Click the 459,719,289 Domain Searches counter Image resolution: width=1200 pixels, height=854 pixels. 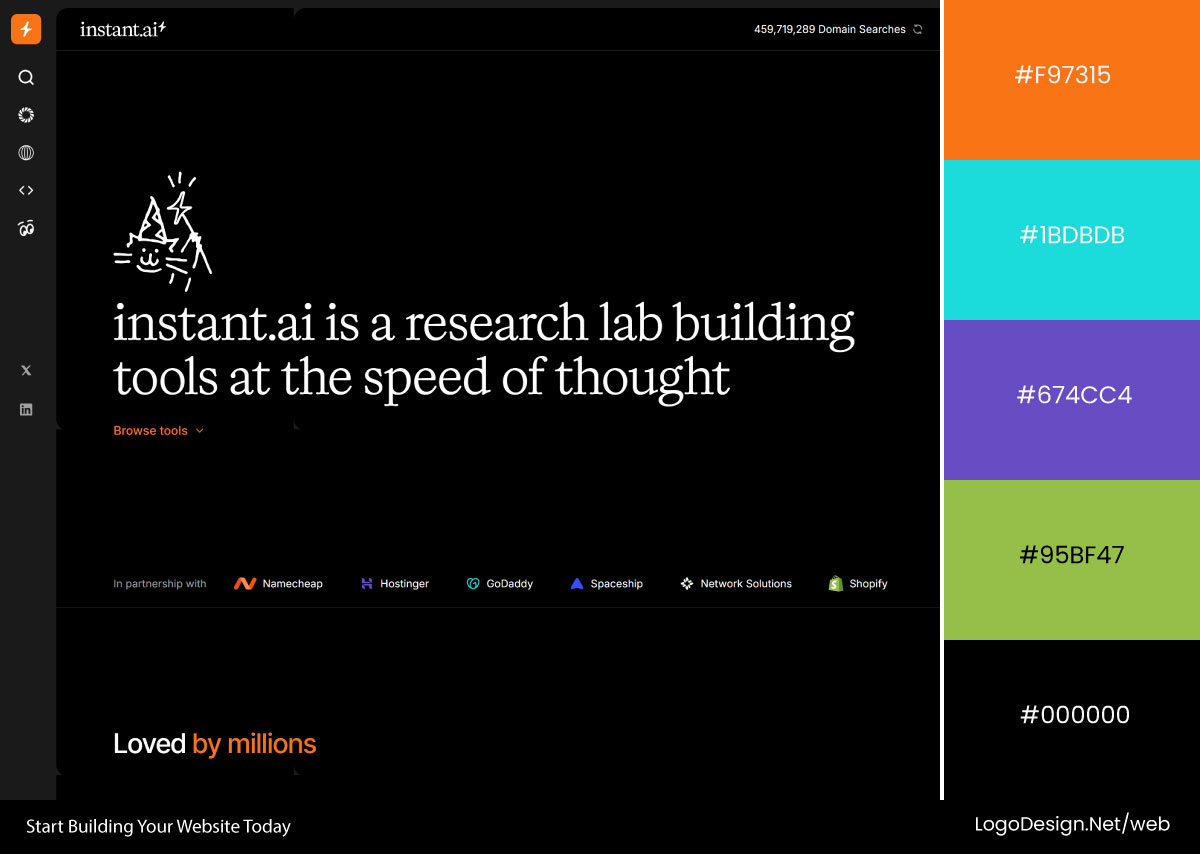[830, 30]
